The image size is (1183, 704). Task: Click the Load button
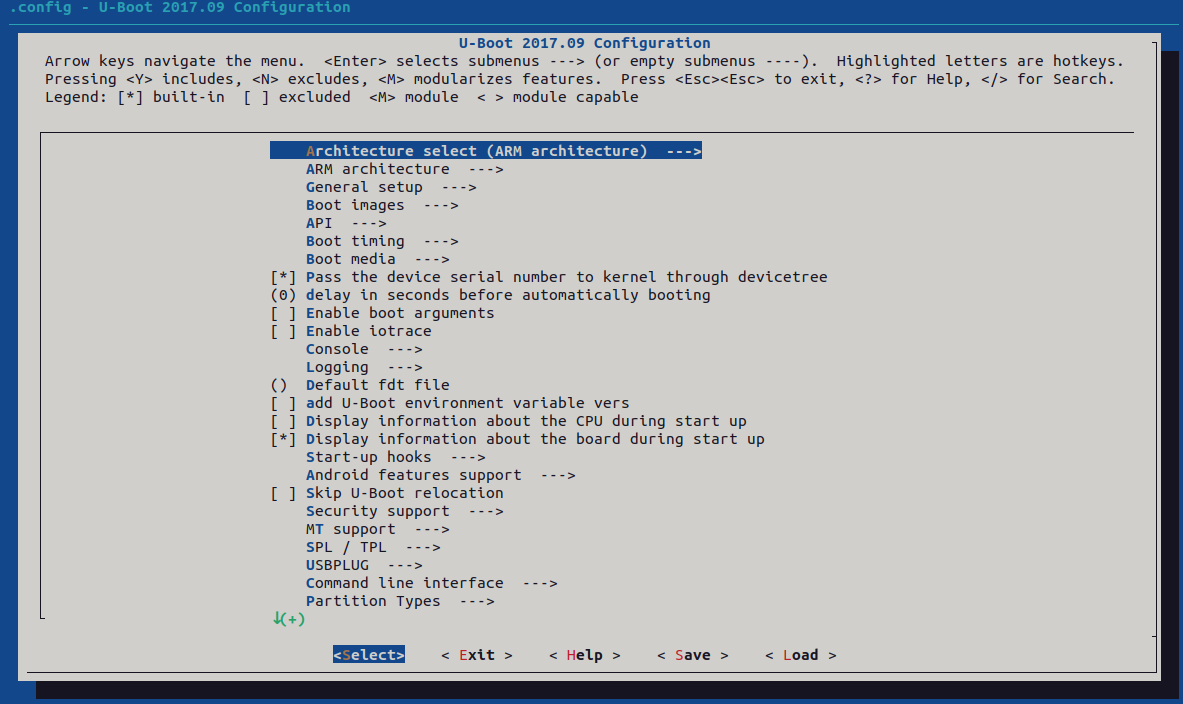click(800, 655)
